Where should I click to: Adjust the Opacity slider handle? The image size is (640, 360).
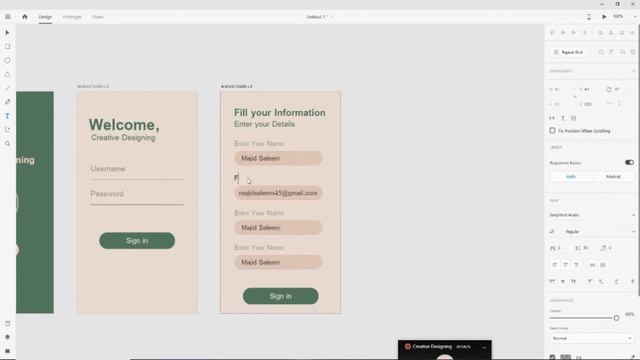click(616, 318)
